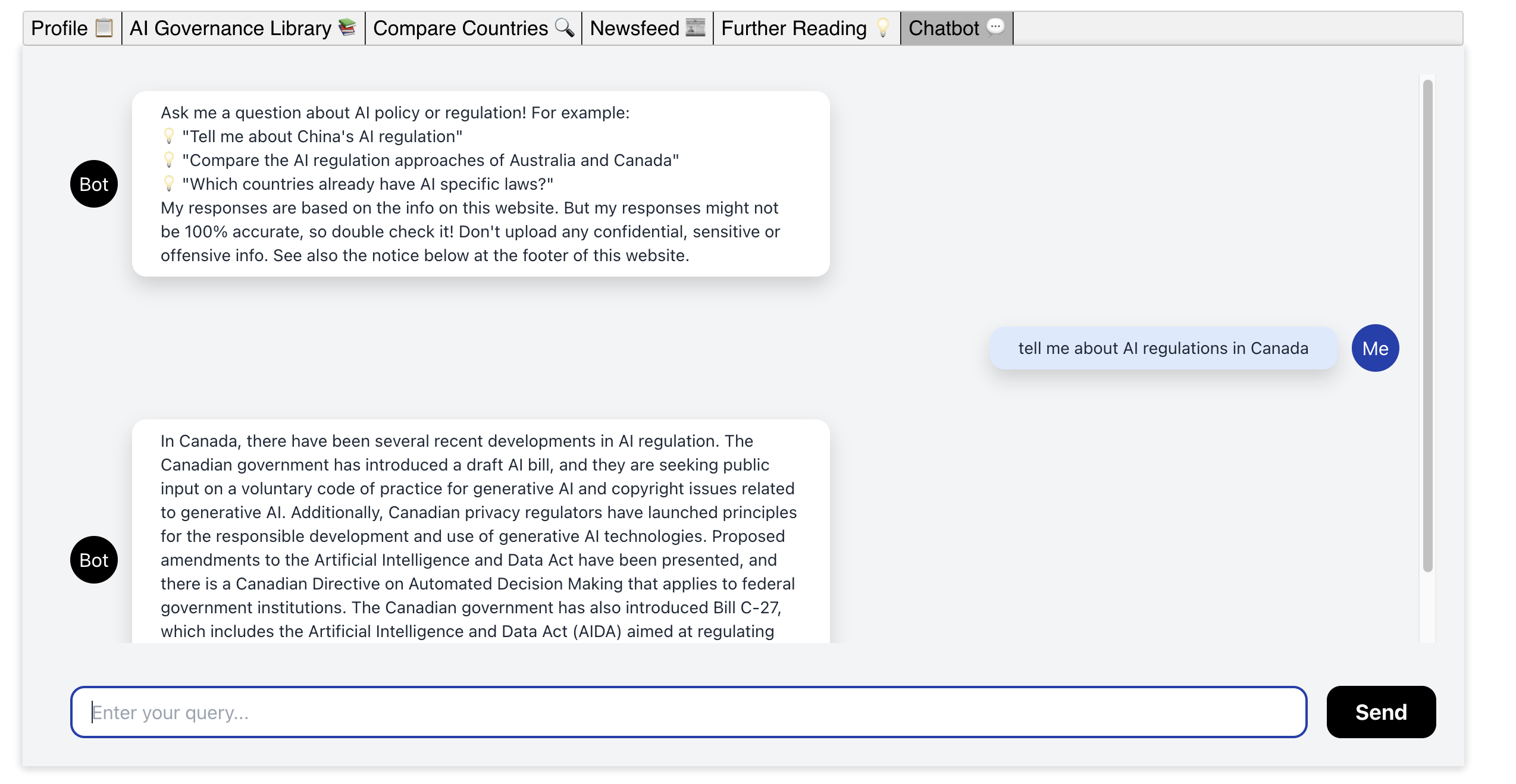Click lightbulb next to China's AI regulation example
The height and width of the screenshot is (784, 1516).
coord(169,136)
